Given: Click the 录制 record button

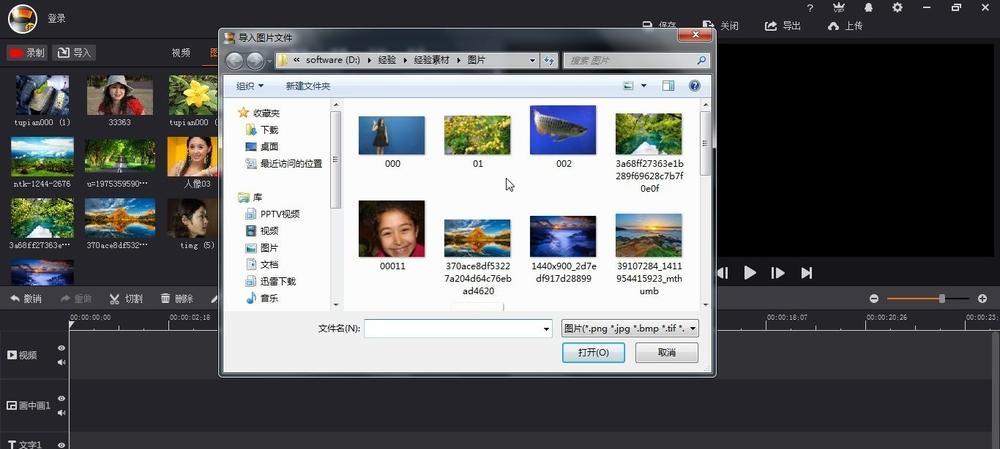Looking at the screenshot, I should pyautogui.click(x=26, y=53).
